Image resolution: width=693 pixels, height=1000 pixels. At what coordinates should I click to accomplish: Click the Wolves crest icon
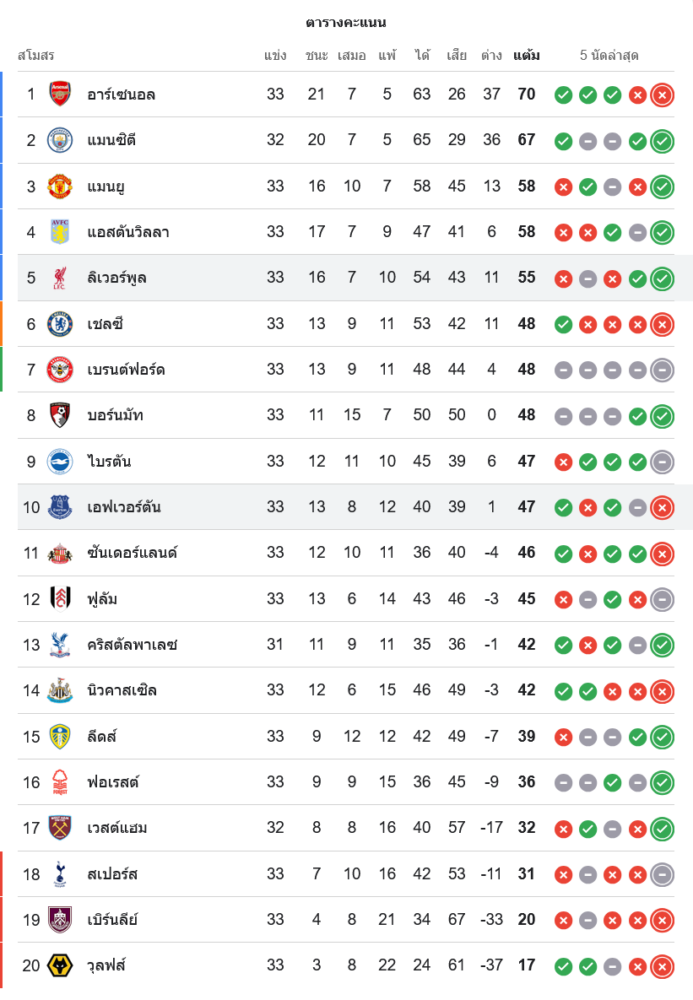[x=61, y=966]
